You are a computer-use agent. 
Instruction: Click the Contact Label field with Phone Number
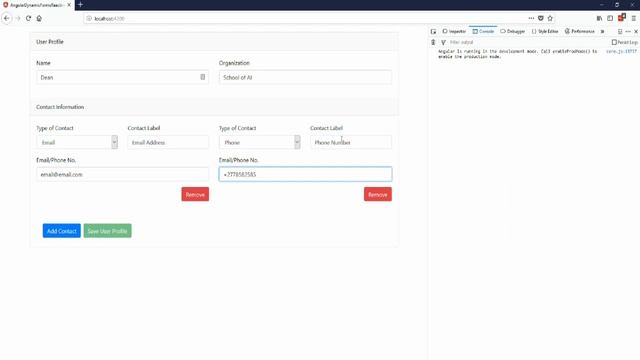(351, 142)
